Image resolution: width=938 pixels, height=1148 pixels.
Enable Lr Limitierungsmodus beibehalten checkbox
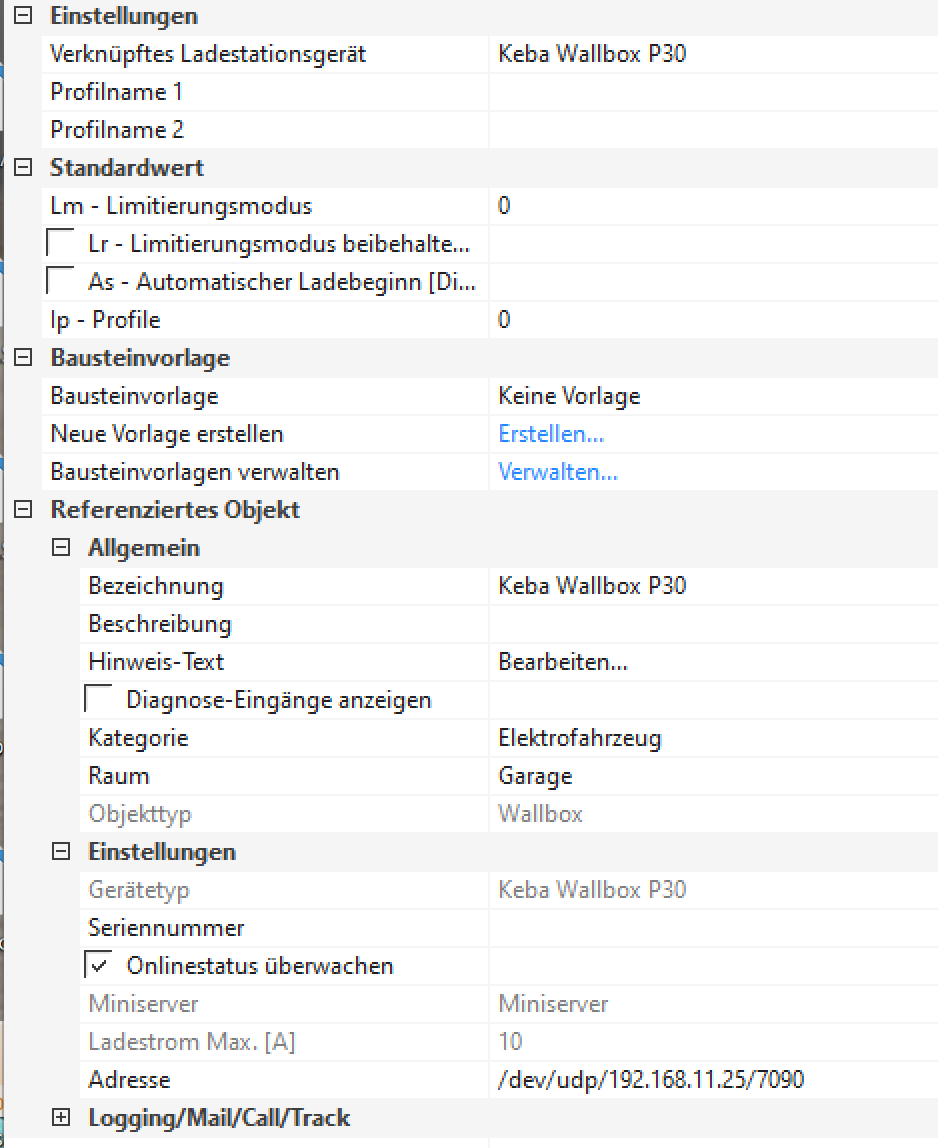pos(62,244)
